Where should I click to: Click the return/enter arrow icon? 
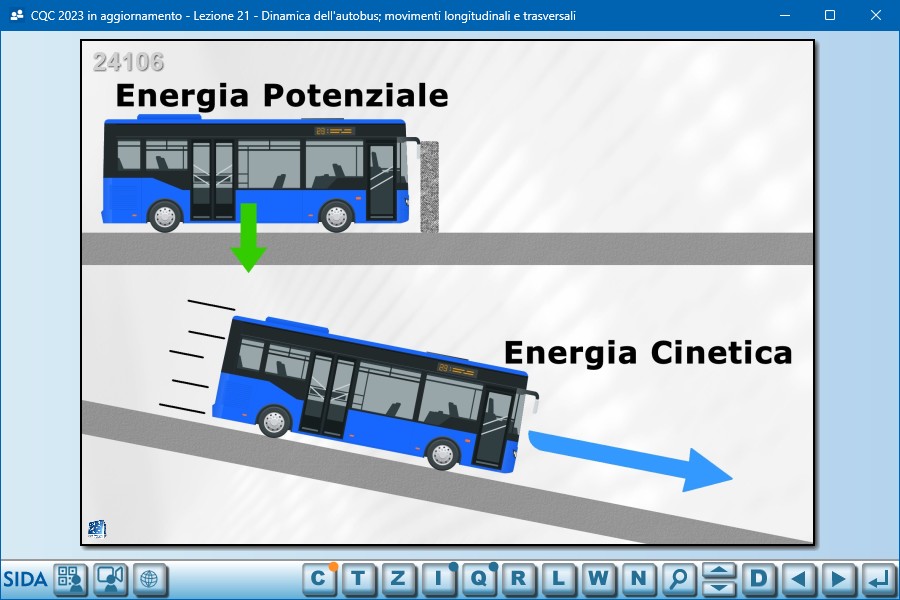coord(878,578)
